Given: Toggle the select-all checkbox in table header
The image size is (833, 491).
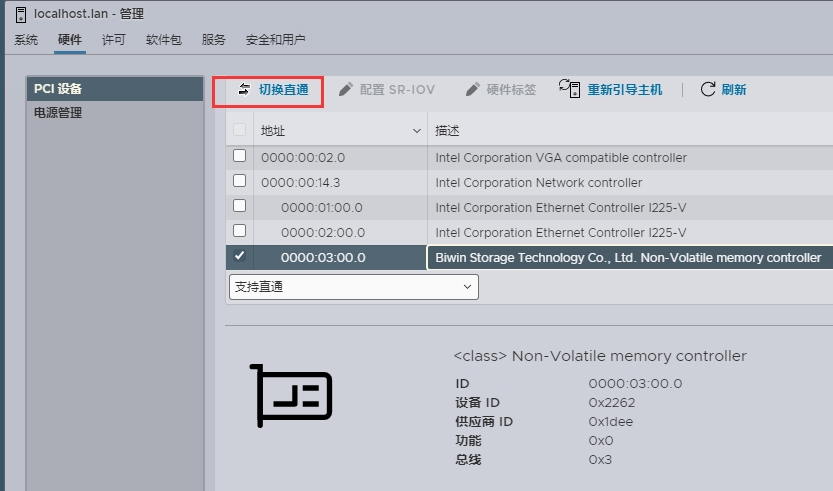Looking at the screenshot, I should (239, 130).
